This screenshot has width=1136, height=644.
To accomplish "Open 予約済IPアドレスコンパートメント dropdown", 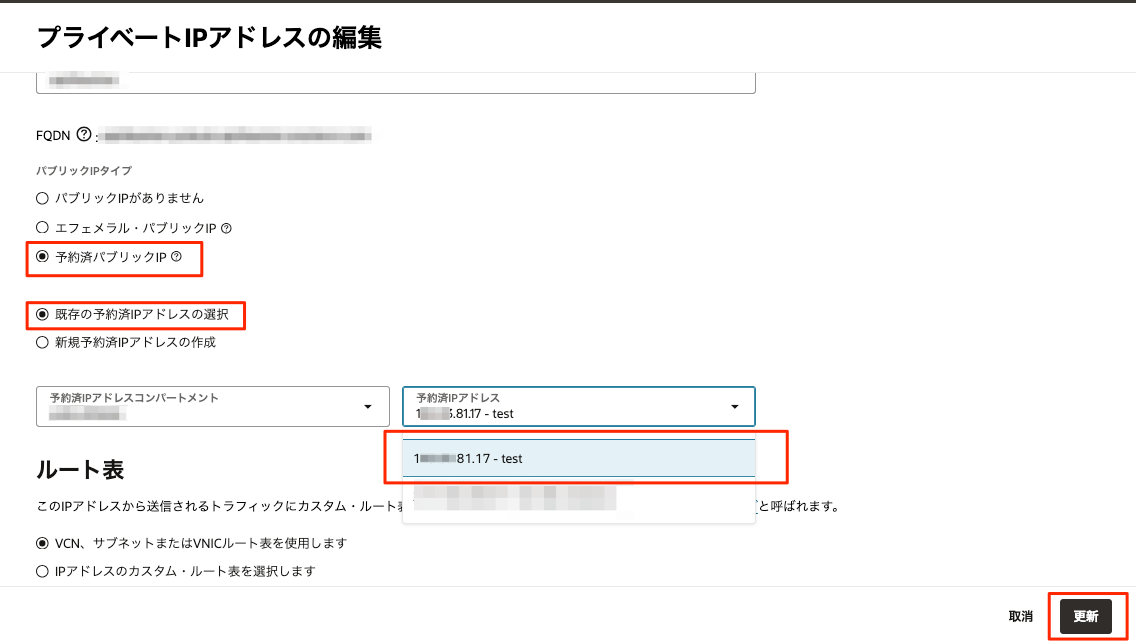I will [x=212, y=406].
